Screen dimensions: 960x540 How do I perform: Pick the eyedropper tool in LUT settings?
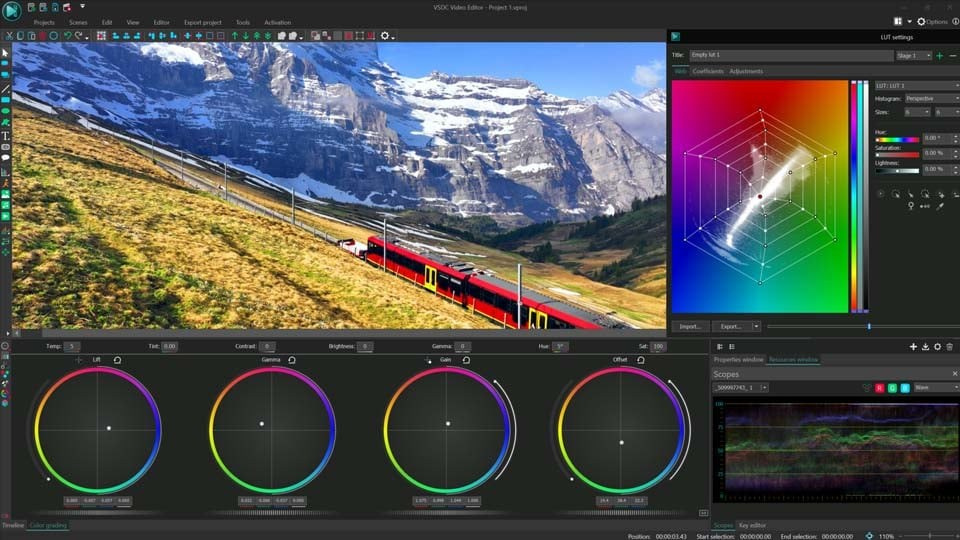coord(940,206)
